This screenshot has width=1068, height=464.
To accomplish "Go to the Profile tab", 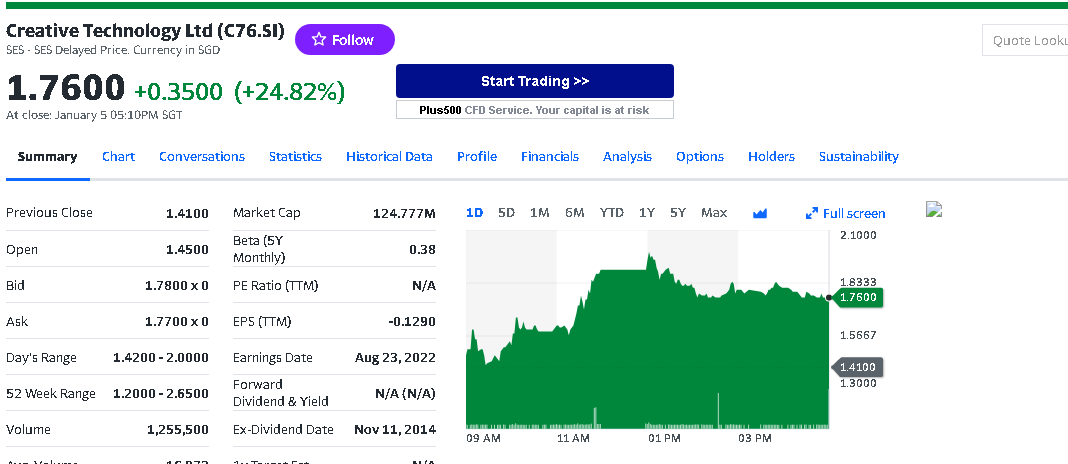I will (x=477, y=157).
